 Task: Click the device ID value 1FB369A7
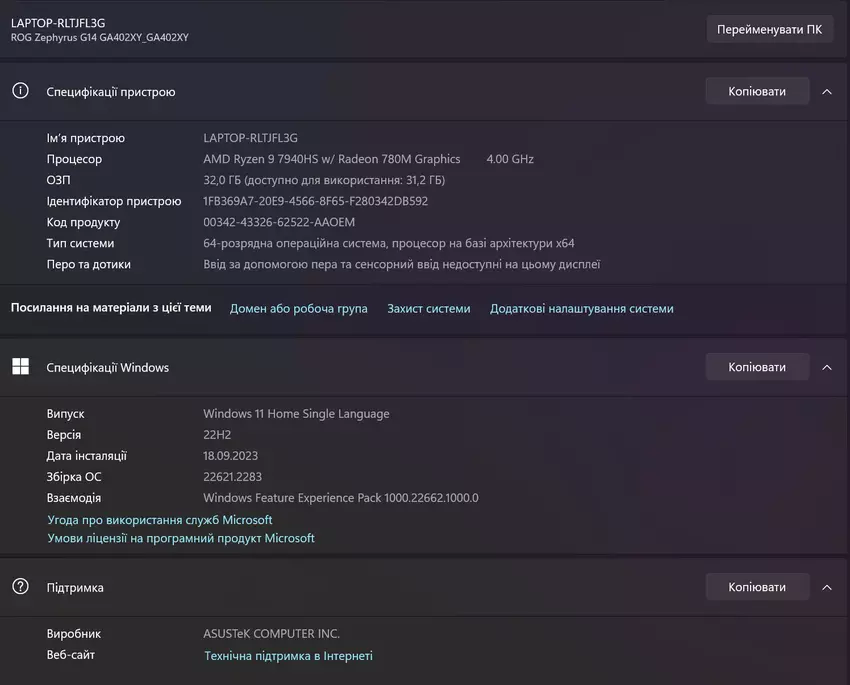[315, 201]
